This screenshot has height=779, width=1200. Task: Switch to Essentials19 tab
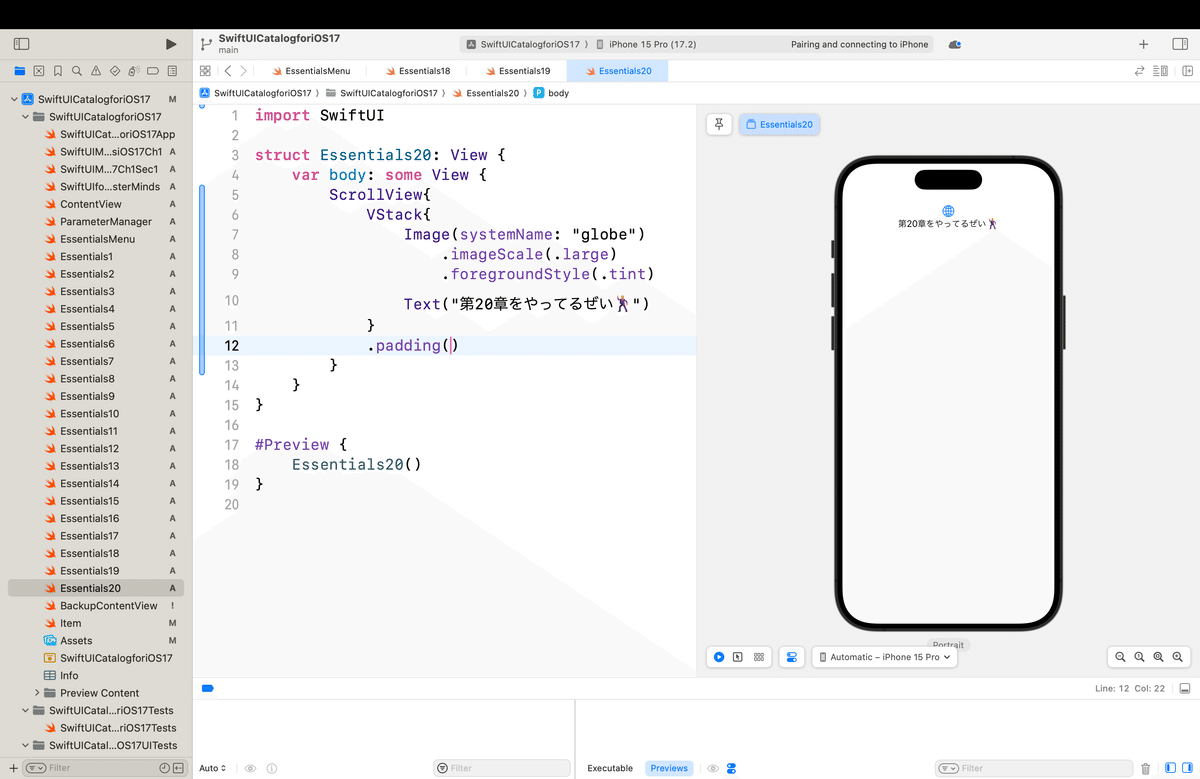[517, 71]
